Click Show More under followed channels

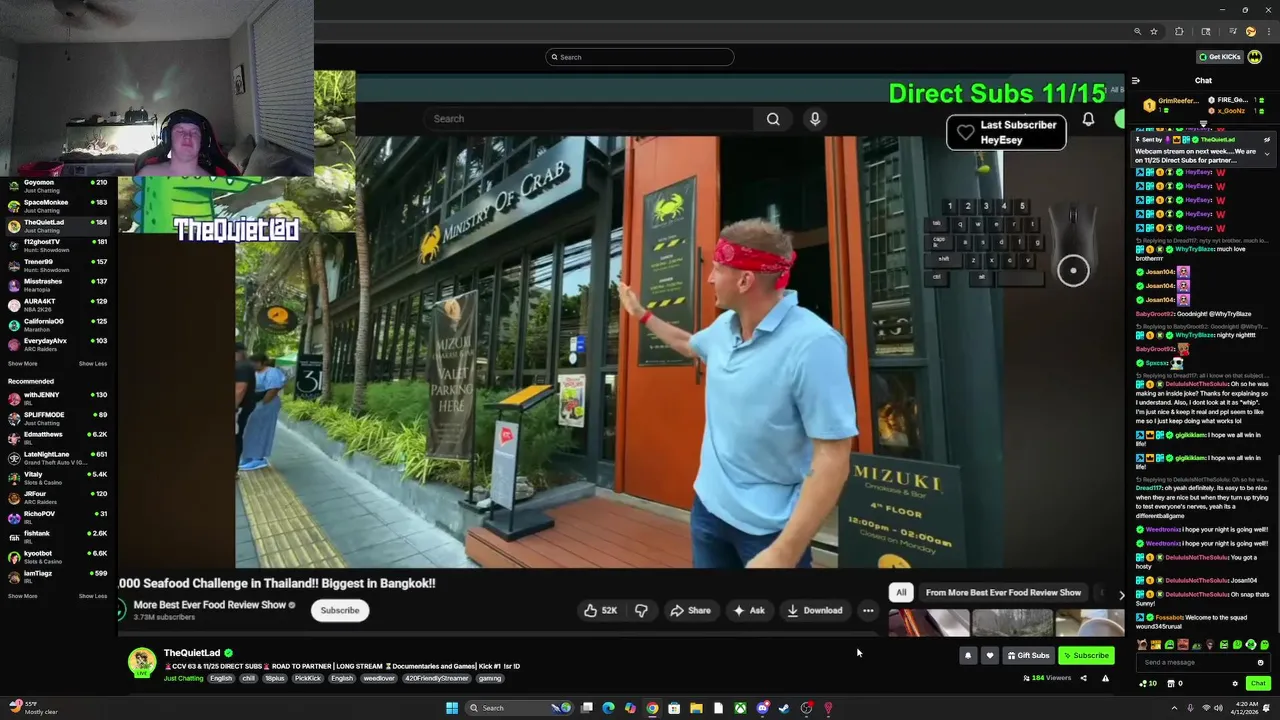click(23, 364)
